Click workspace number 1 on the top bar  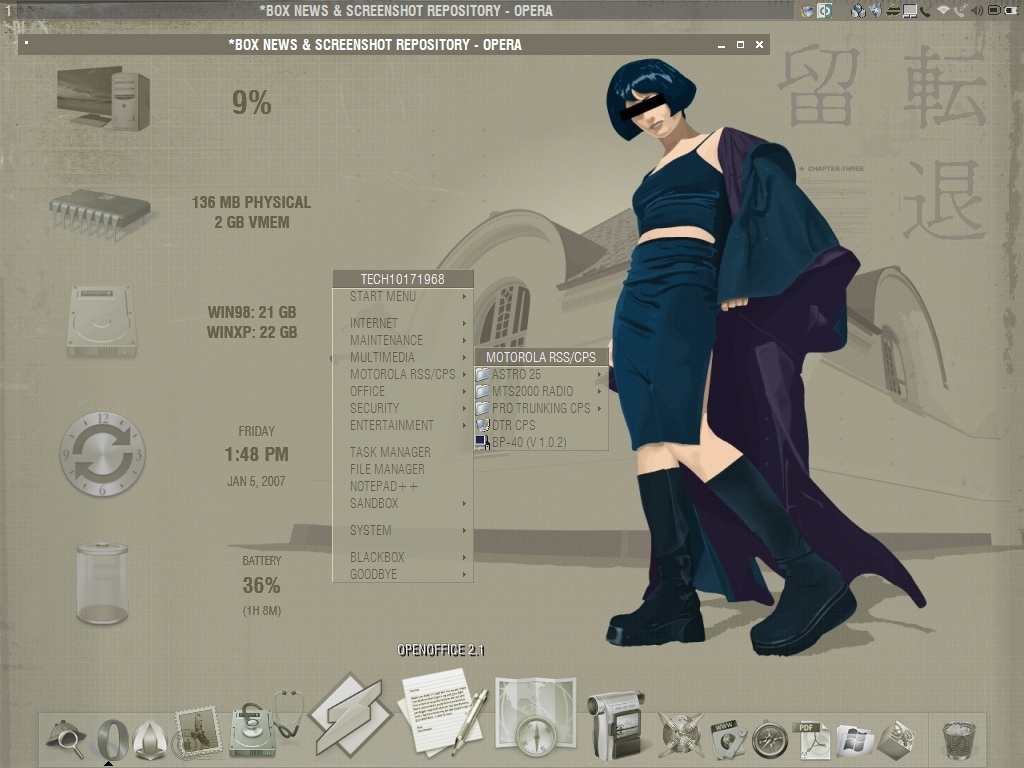tap(8, 10)
